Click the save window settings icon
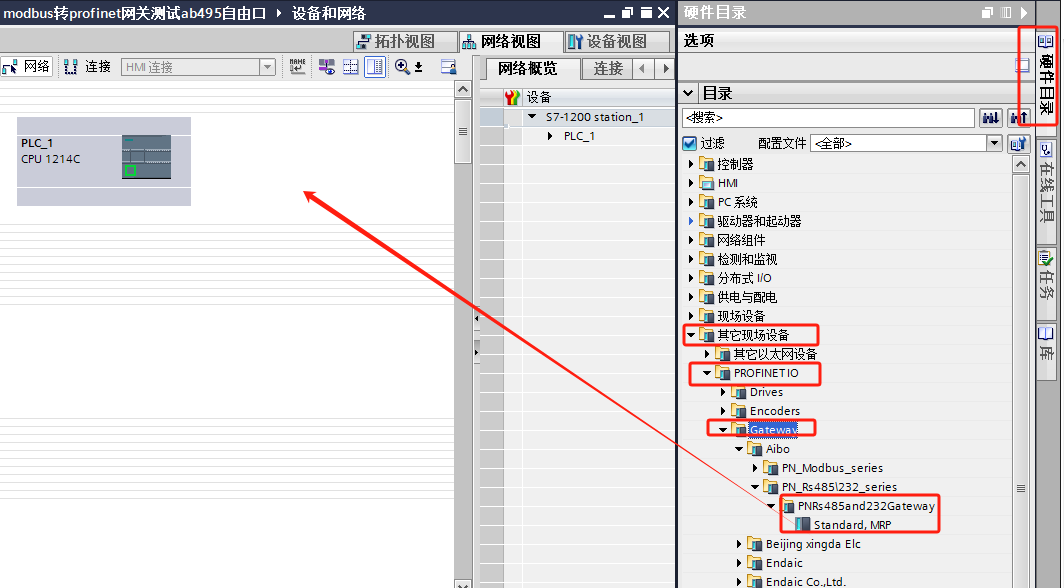The image size is (1064, 588). pyautogui.click(x=448, y=66)
